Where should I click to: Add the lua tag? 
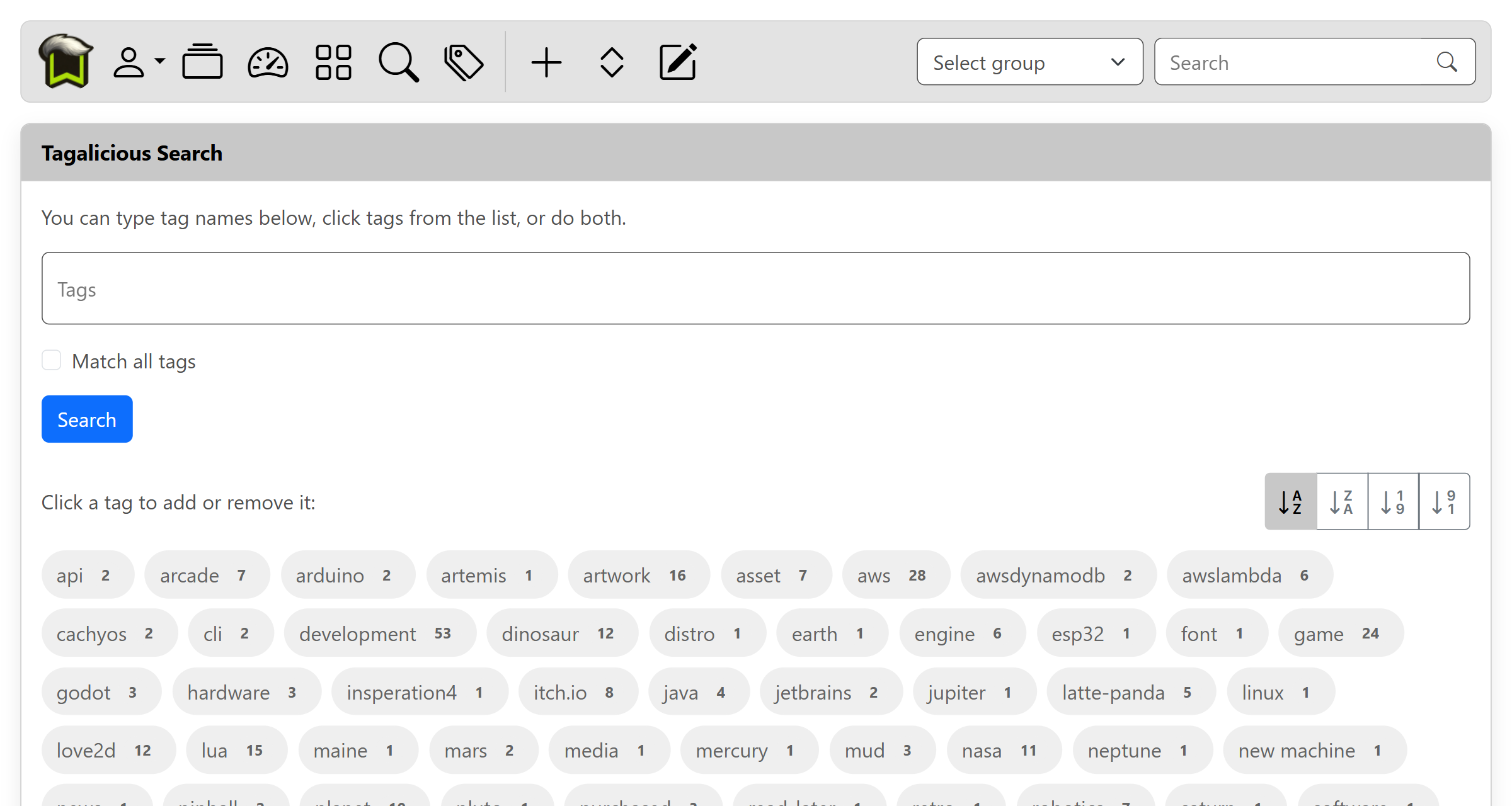coord(237,750)
